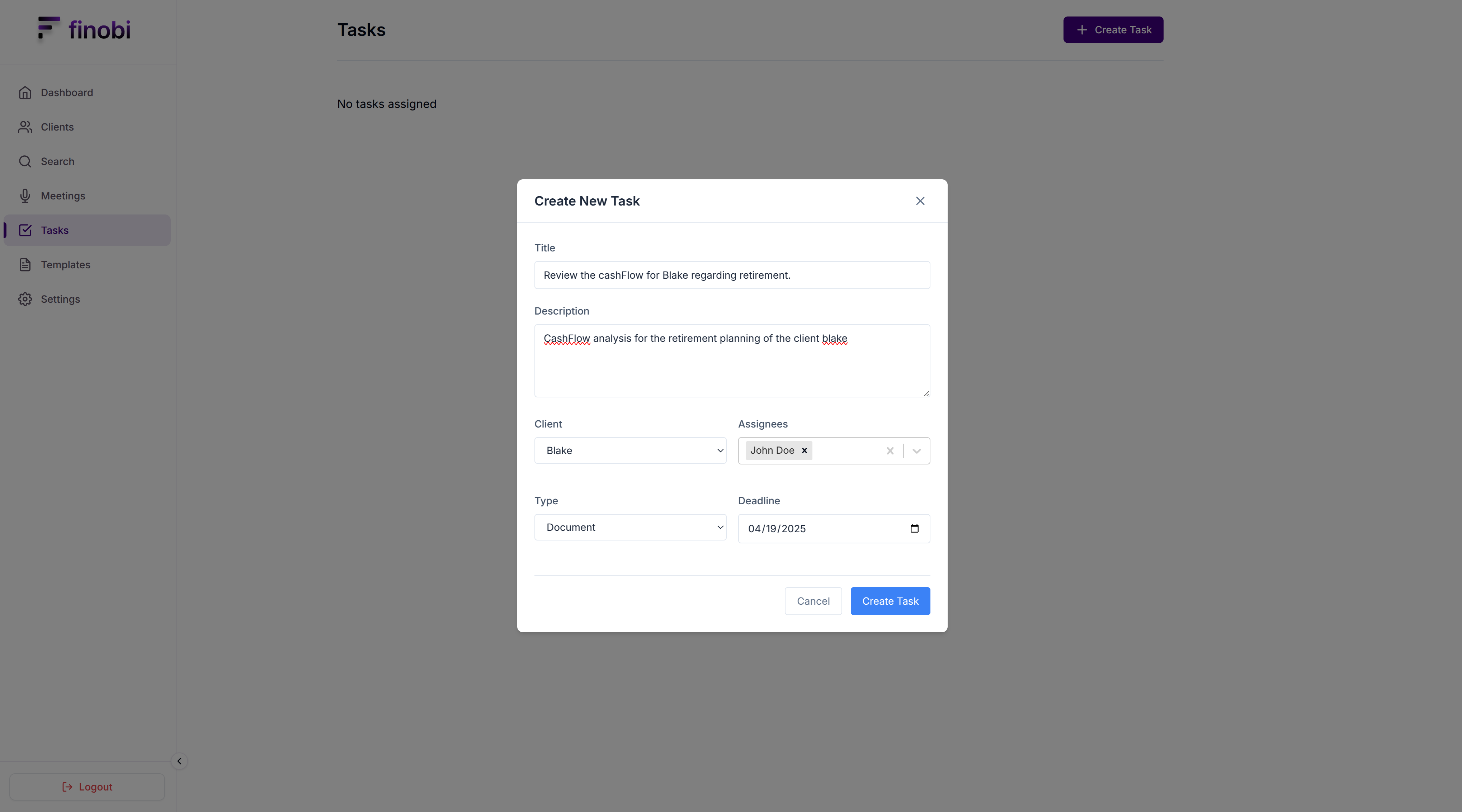Image resolution: width=1462 pixels, height=812 pixels.
Task: Click the finobi logo
Action: click(84, 29)
